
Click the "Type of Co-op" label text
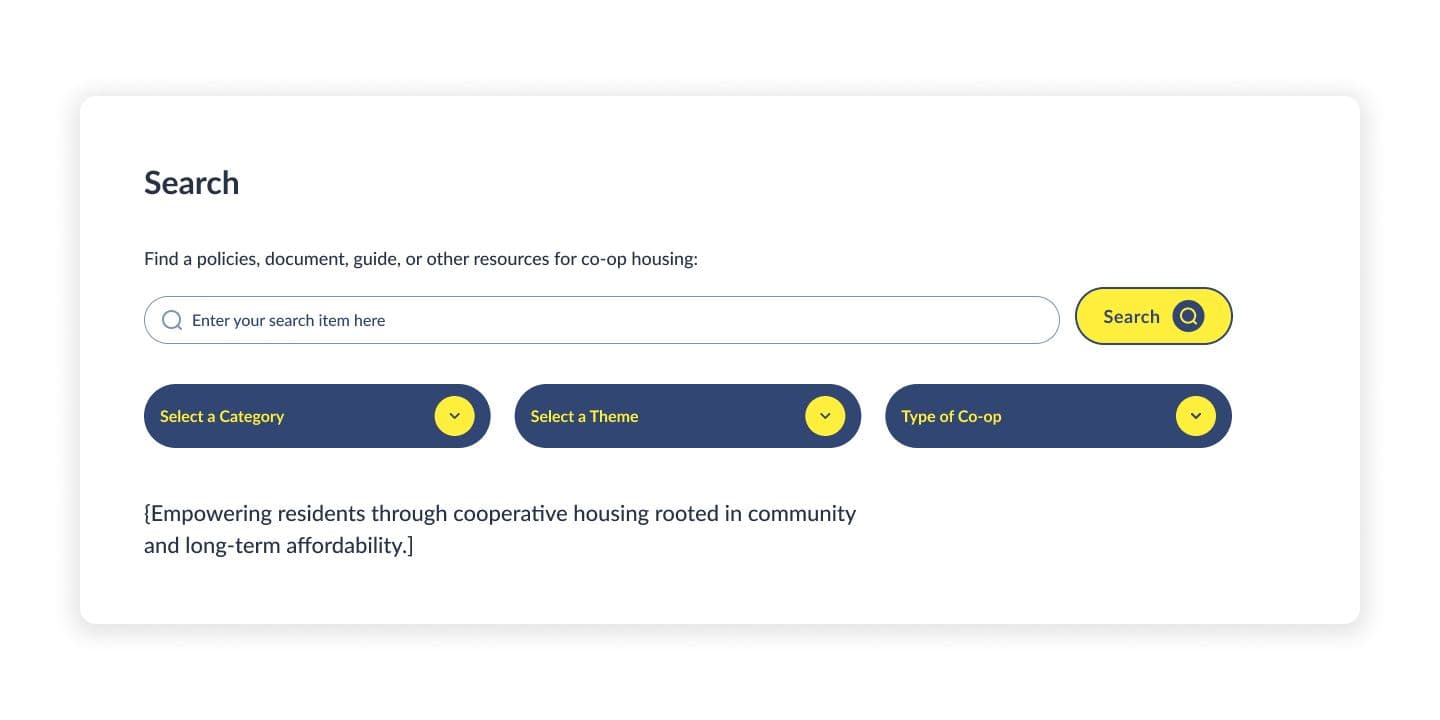[951, 417]
